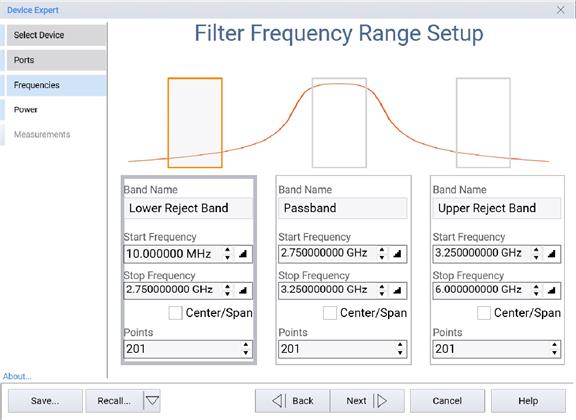Increment Passband Points spinner arrows
The width and height of the screenshot is (576, 420).
pos(400,349)
